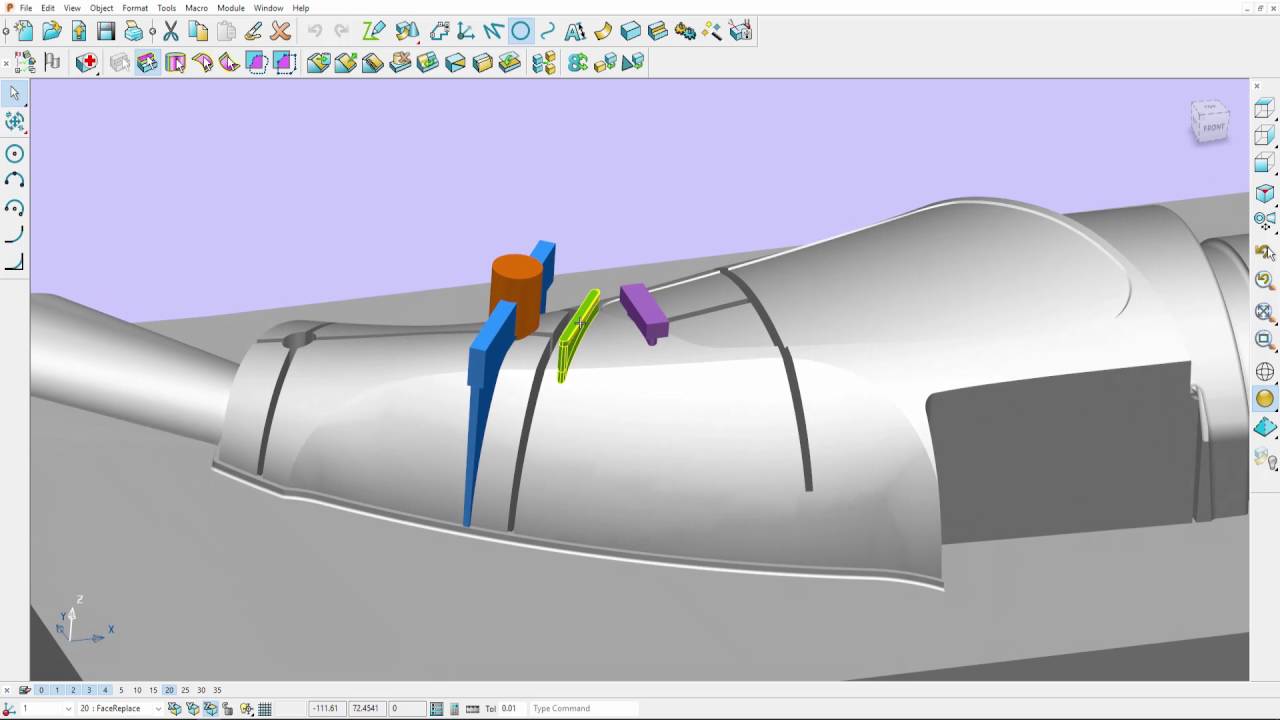Expand the solid repair red-cross flyout

(x=87, y=63)
